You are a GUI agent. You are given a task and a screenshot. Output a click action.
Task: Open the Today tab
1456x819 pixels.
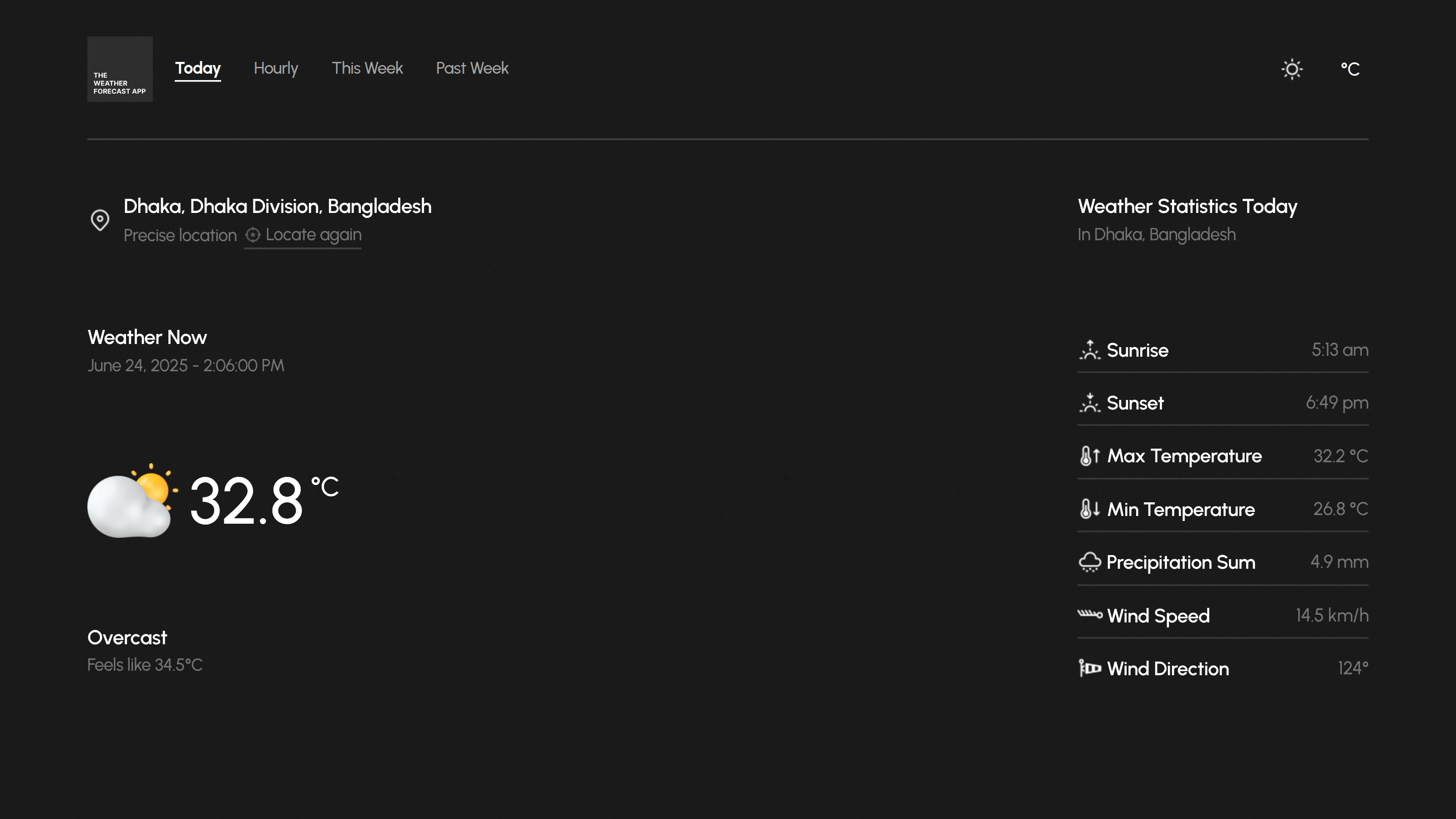[x=197, y=68]
